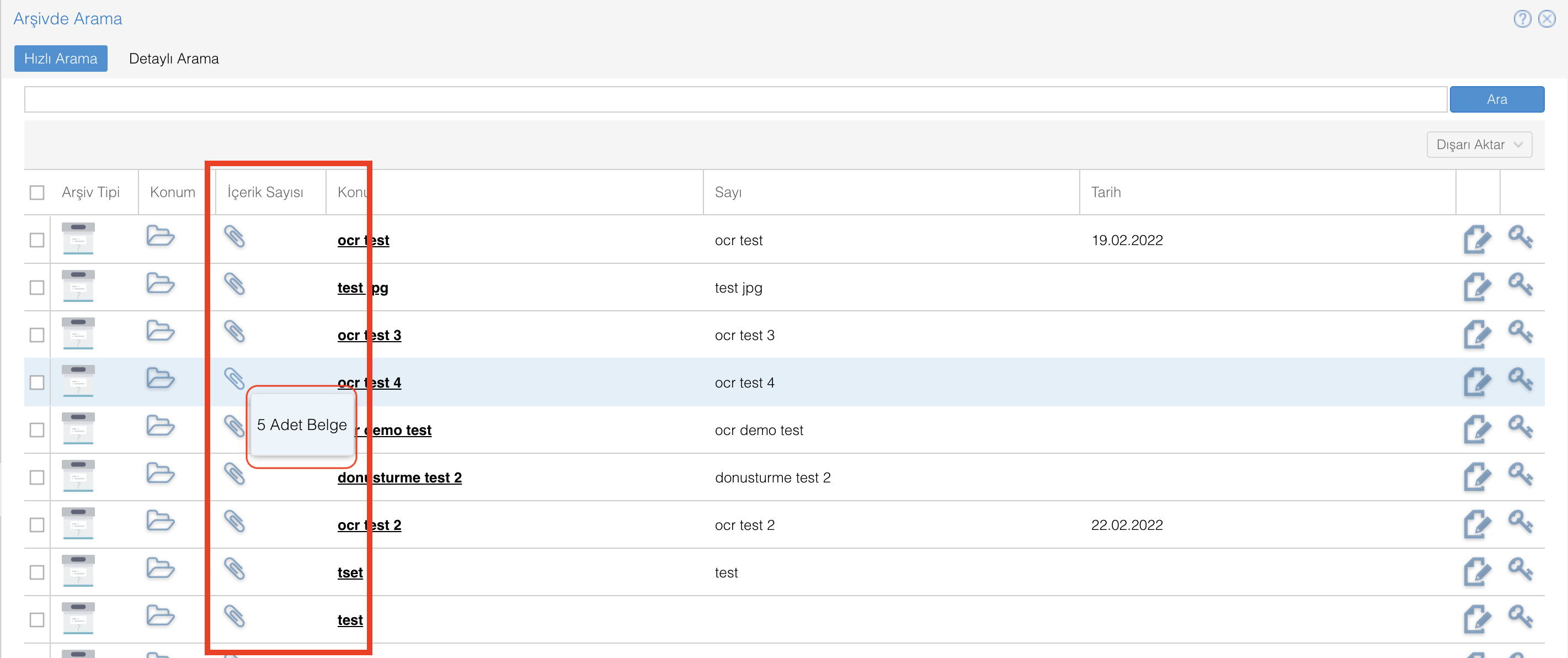The width and height of the screenshot is (1568, 658).
Task: Click edit icon in ocr test 3 row
Action: pyautogui.click(x=1477, y=335)
